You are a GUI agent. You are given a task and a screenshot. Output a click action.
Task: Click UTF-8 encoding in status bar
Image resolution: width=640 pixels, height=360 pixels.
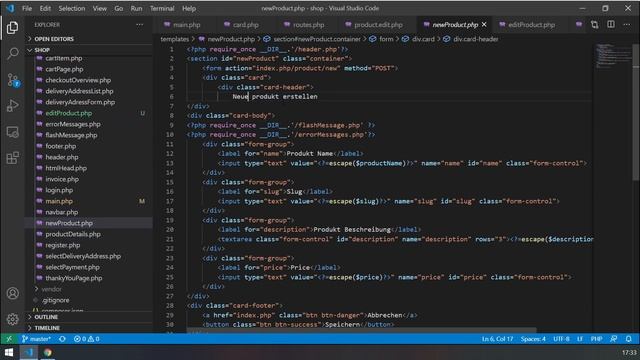561,339
